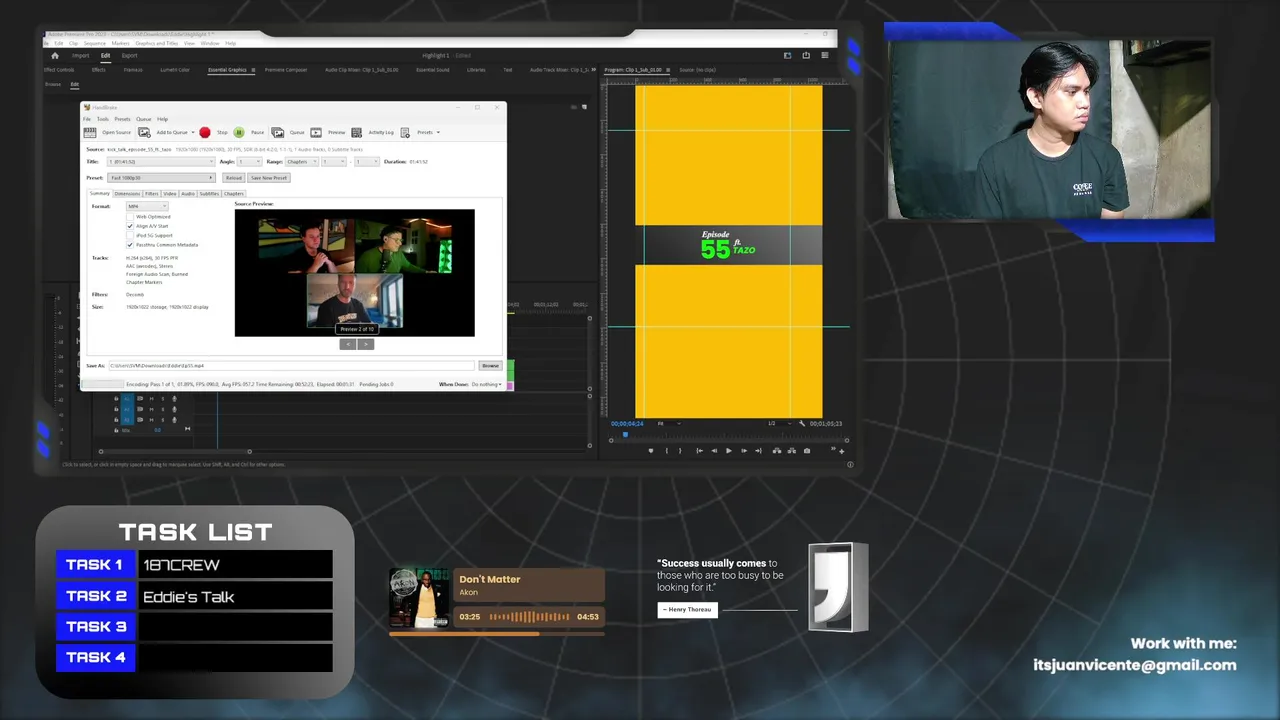Open the start chapter dropdown
Image resolution: width=1280 pixels, height=720 pixels.
coord(334,162)
